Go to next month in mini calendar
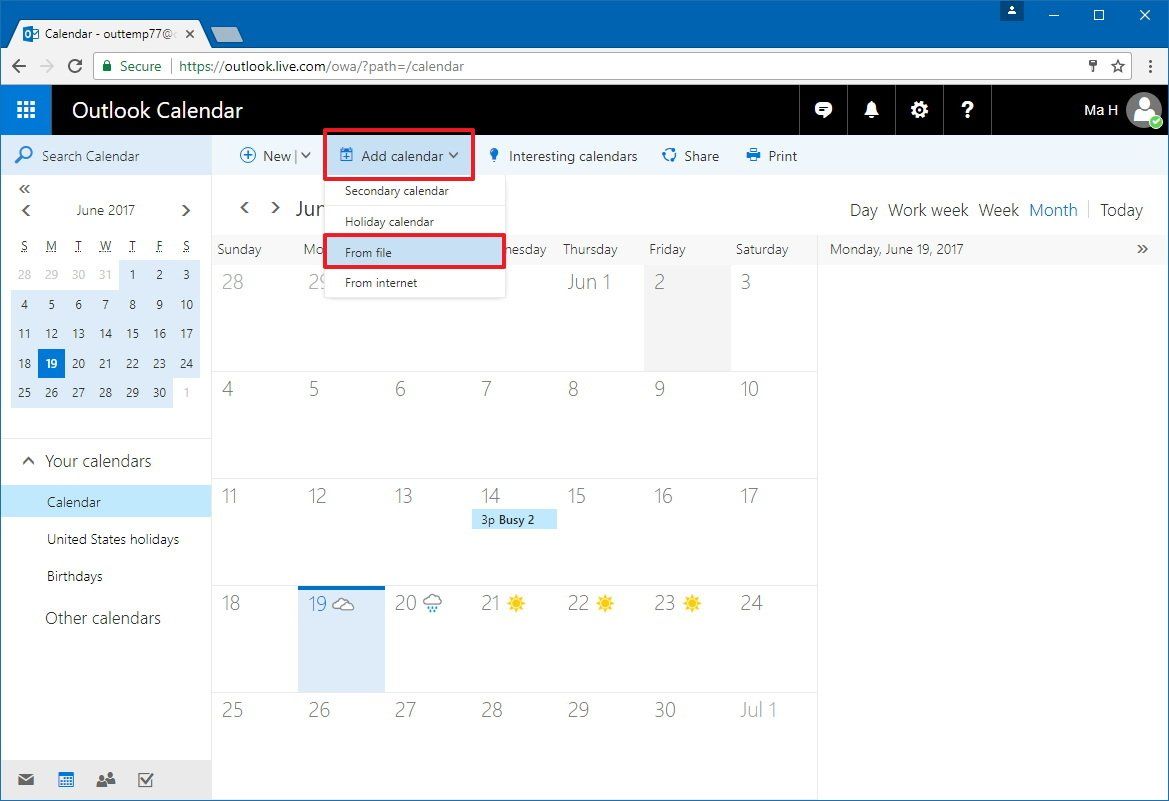 (186, 210)
